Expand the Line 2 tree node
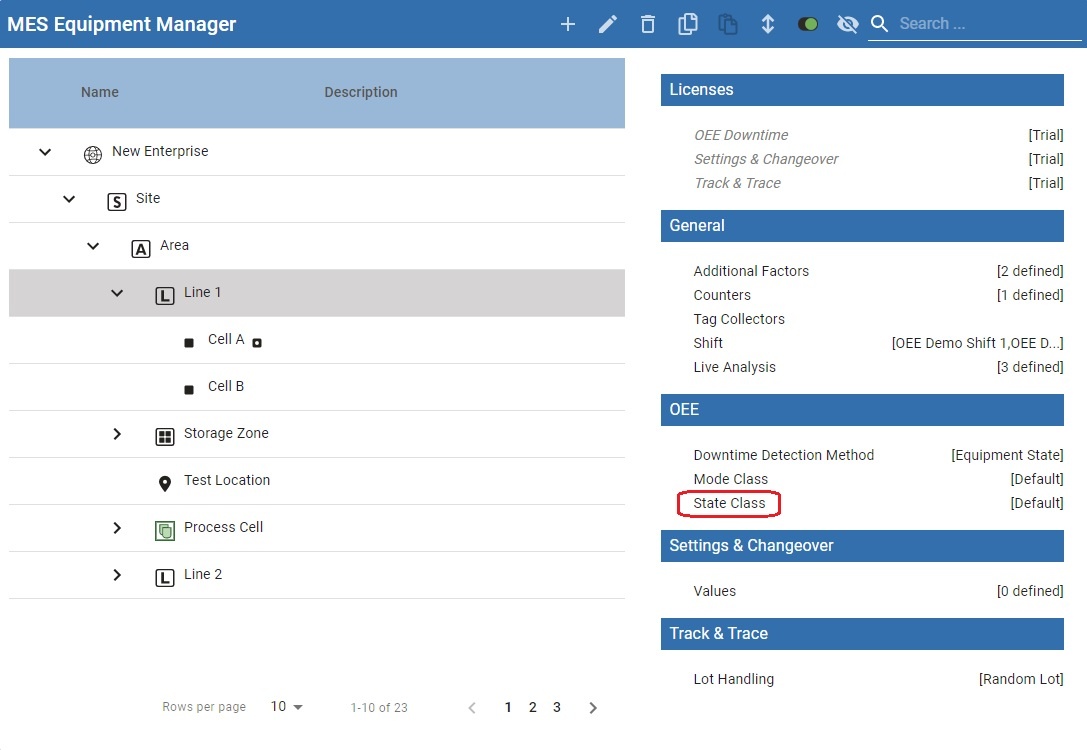The width and height of the screenshot is (1087, 750). point(117,575)
